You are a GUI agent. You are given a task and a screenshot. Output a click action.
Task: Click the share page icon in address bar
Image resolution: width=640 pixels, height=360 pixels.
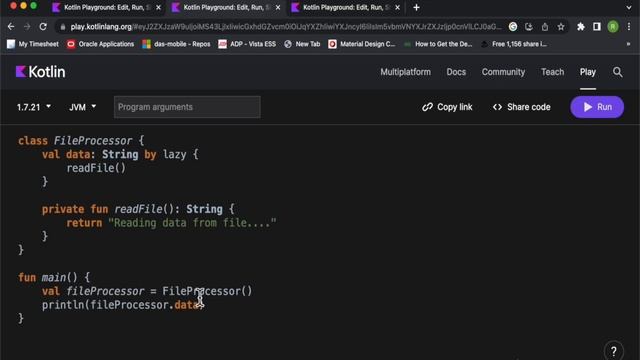(545, 27)
